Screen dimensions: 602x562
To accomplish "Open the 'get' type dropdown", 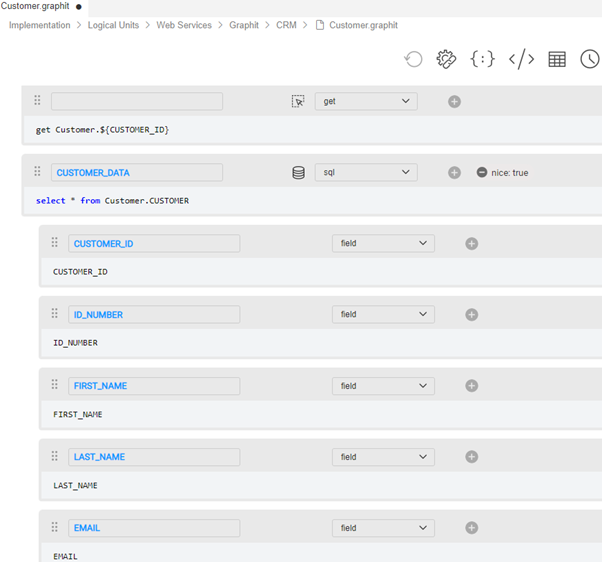I will tap(366, 102).
